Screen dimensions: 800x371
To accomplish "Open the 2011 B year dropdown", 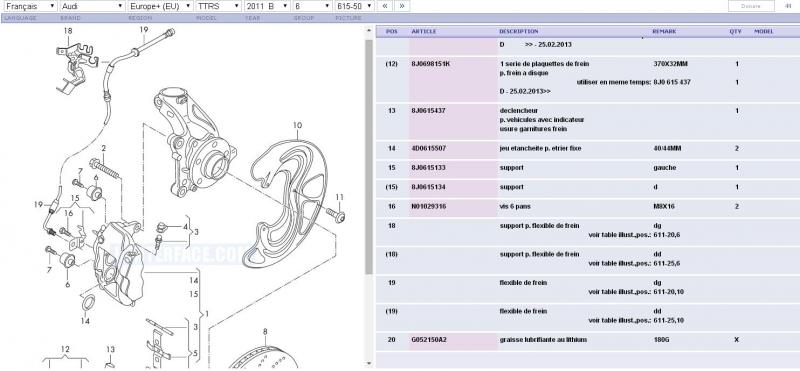I will point(267,6).
